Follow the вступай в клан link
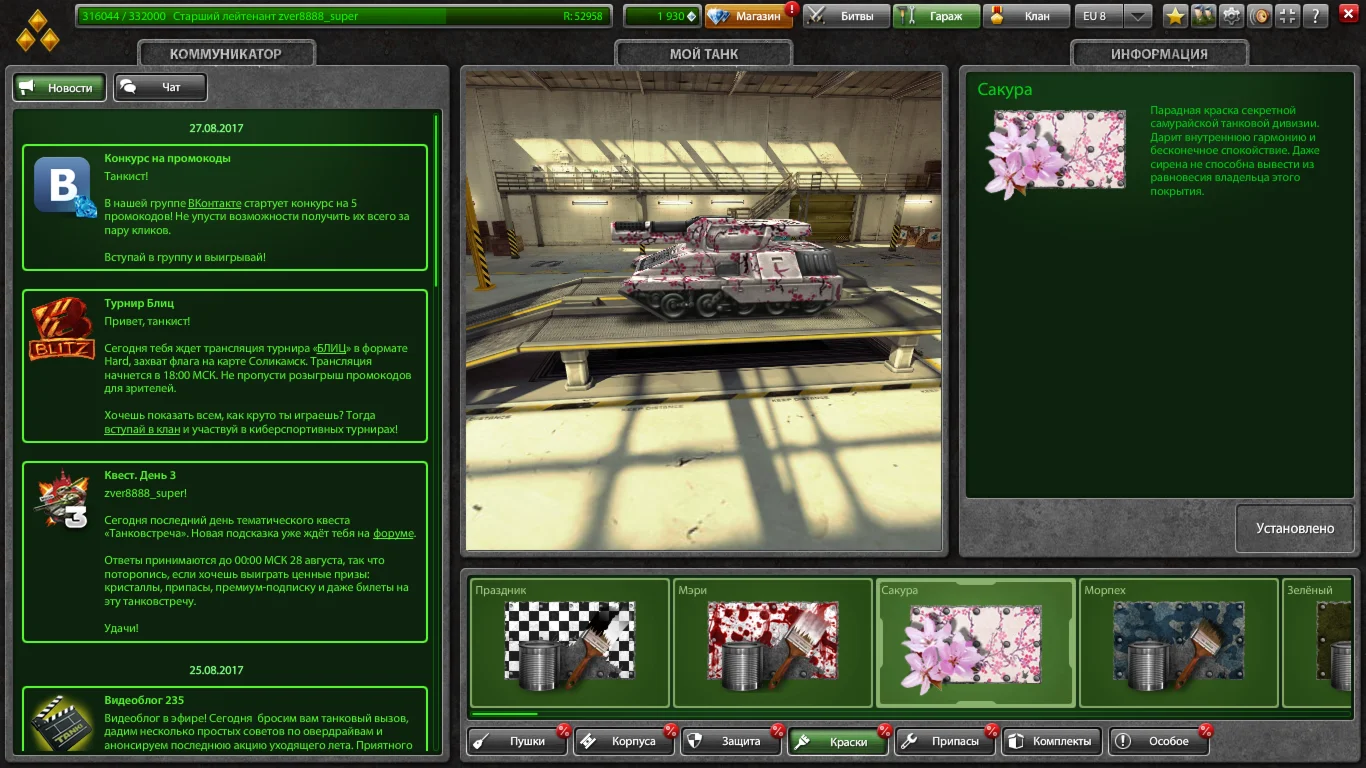This screenshot has width=1366, height=768. coord(142,429)
